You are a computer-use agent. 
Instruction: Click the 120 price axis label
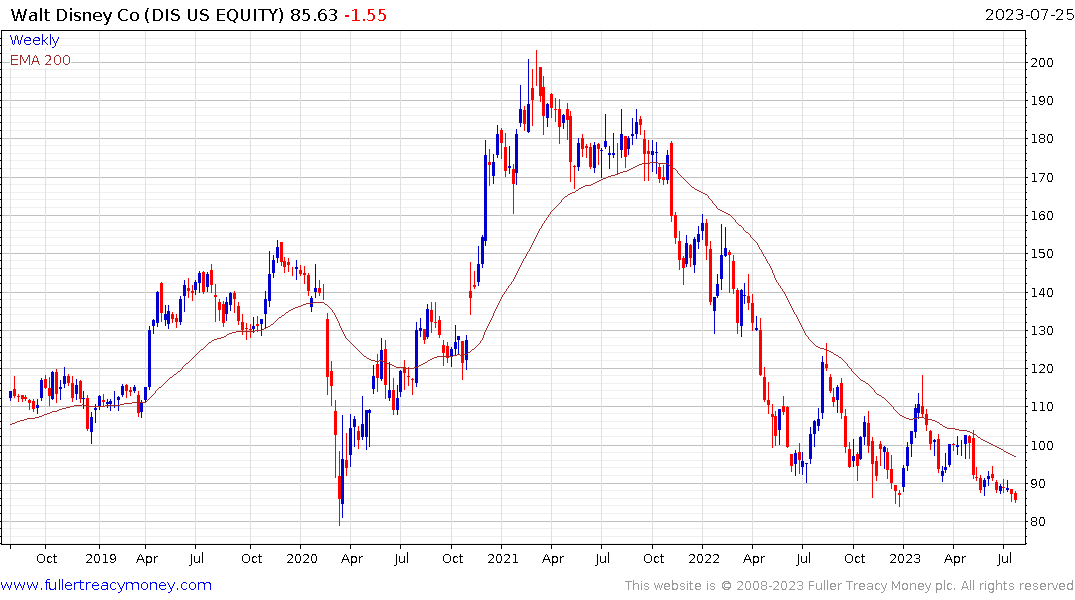[1041, 369]
